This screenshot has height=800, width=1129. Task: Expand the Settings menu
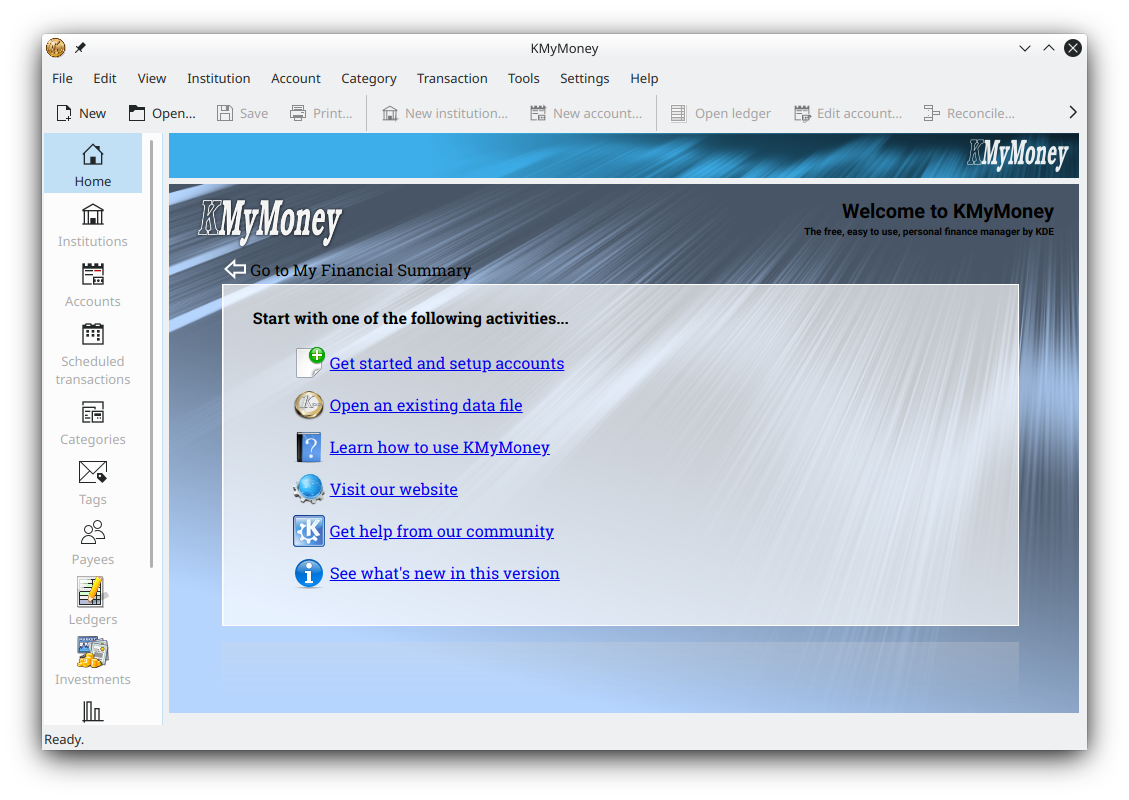[x=584, y=78]
